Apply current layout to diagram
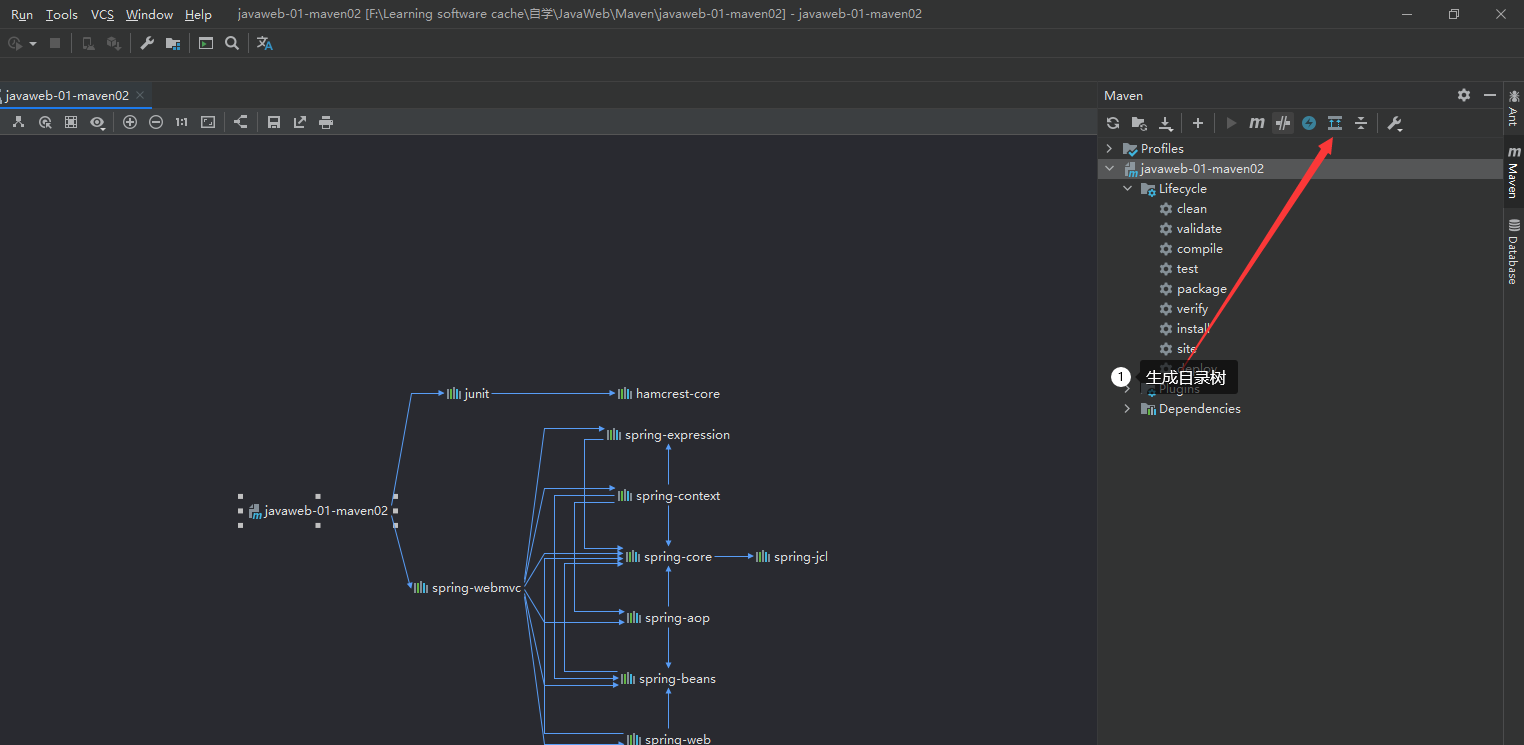The width and height of the screenshot is (1524, 745). (241, 122)
